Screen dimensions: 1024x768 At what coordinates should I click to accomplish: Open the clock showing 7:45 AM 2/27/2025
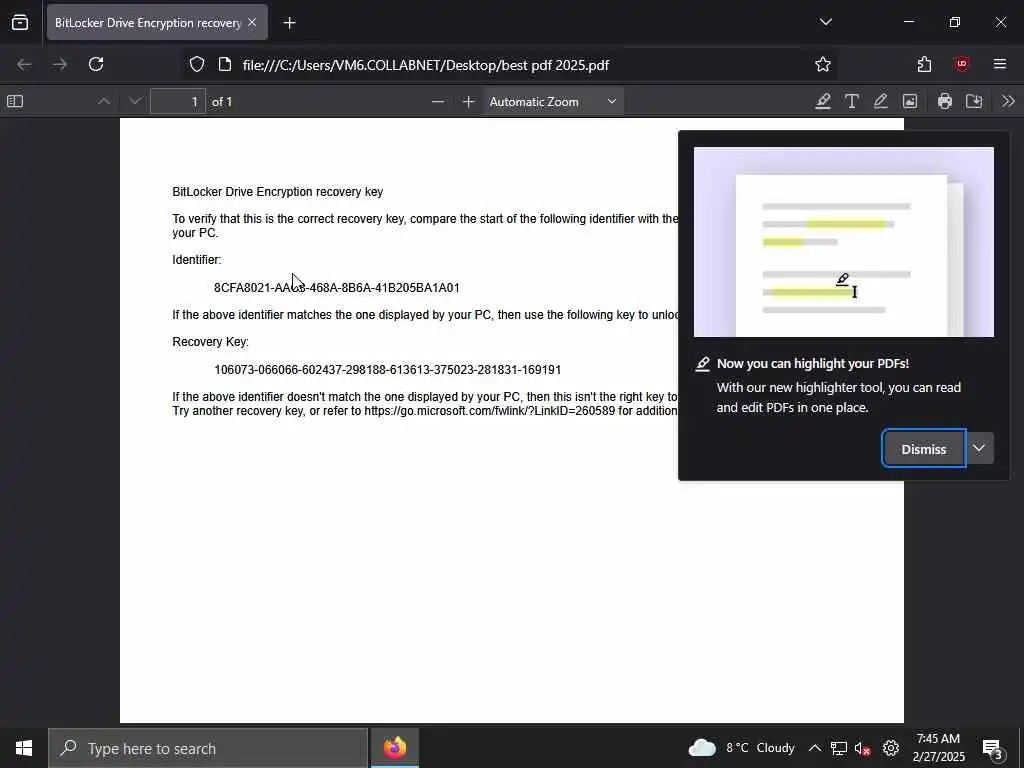(938, 748)
